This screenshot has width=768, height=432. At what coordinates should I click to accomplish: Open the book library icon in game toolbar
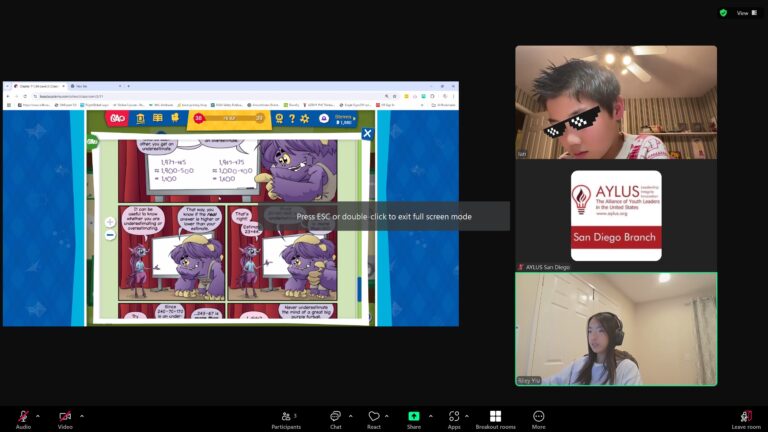(158, 118)
